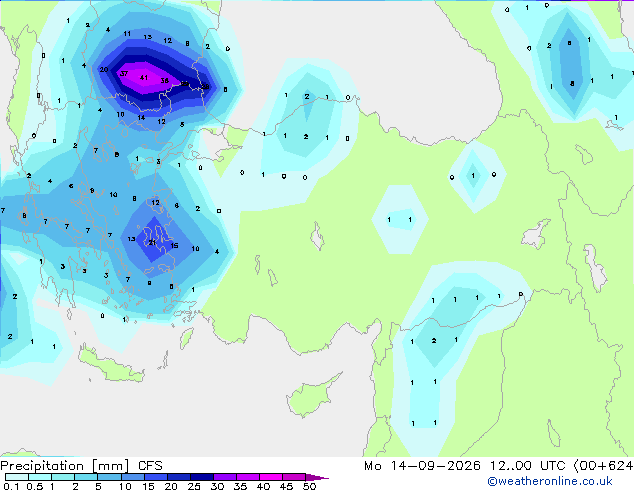
Task: Select the 30–35 mm purple legend swatch
Action: pos(225,477)
